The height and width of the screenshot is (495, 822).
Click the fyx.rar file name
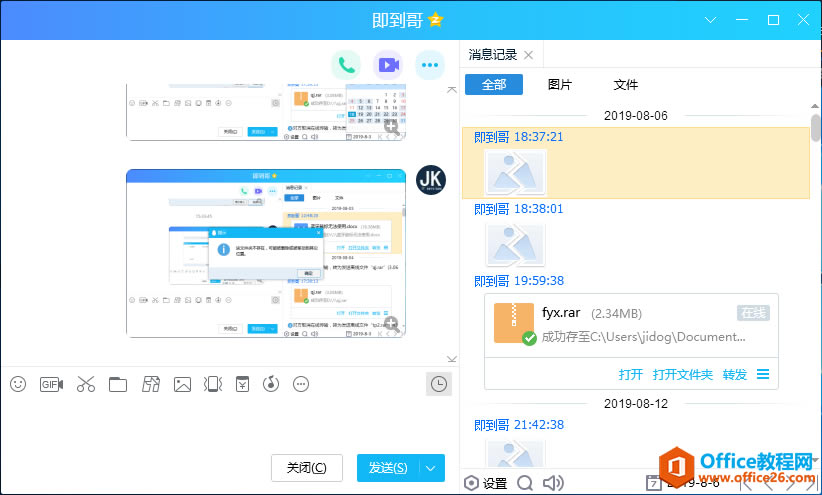click(x=561, y=313)
